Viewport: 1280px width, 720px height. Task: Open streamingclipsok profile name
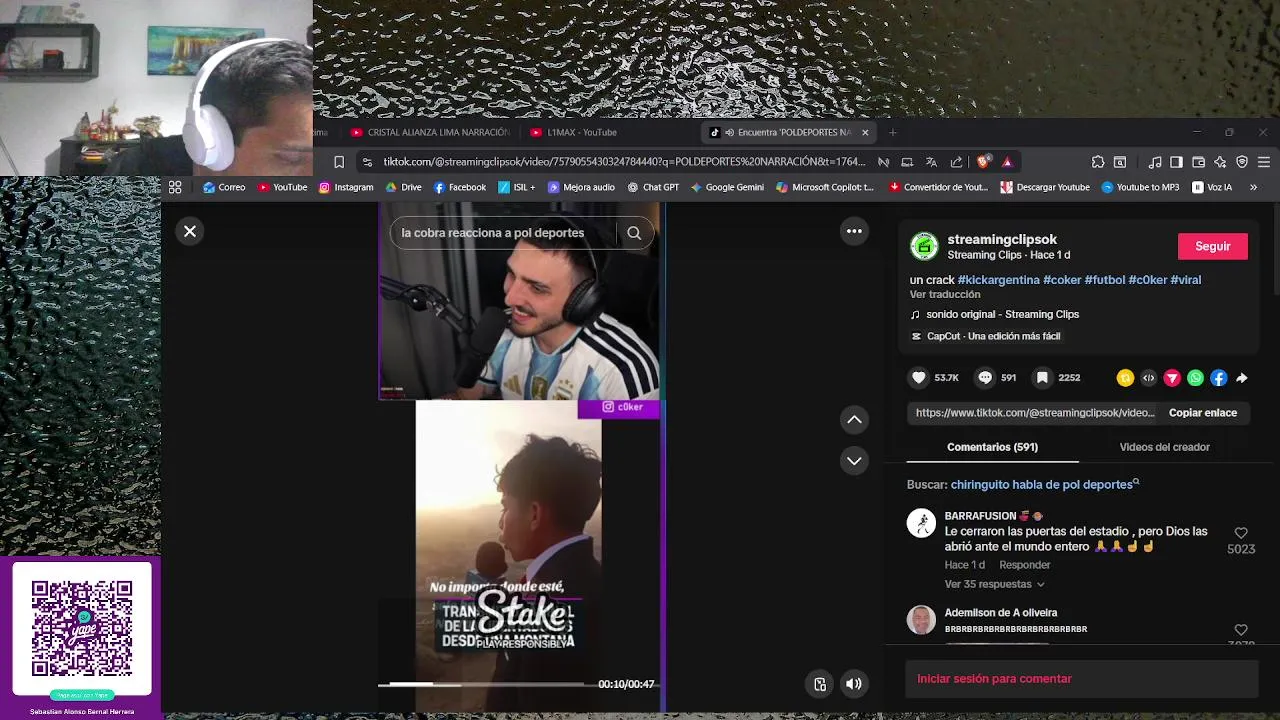1002,239
